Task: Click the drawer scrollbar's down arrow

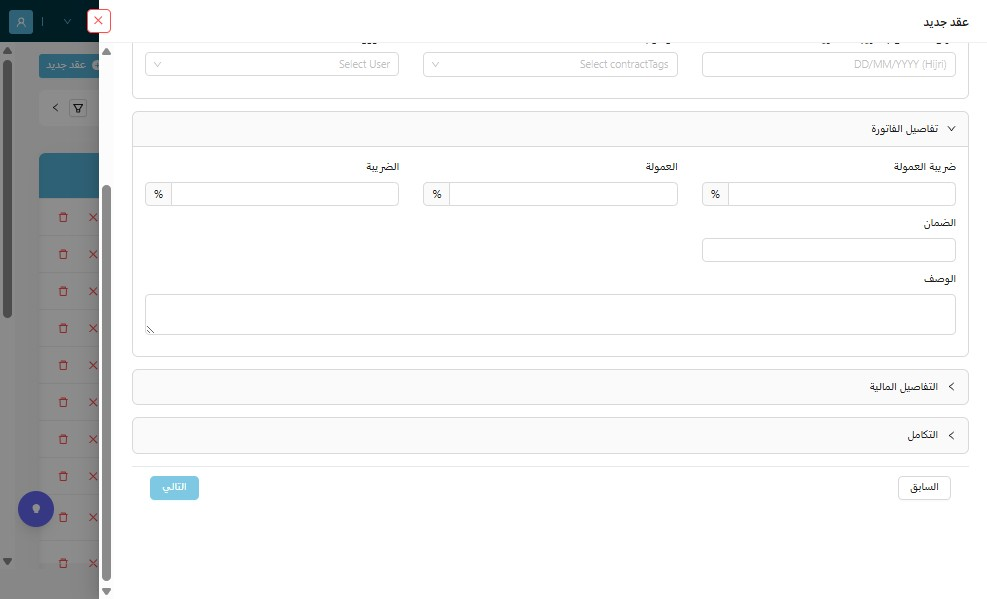Action: pyautogui.click(x=106, y=591)
